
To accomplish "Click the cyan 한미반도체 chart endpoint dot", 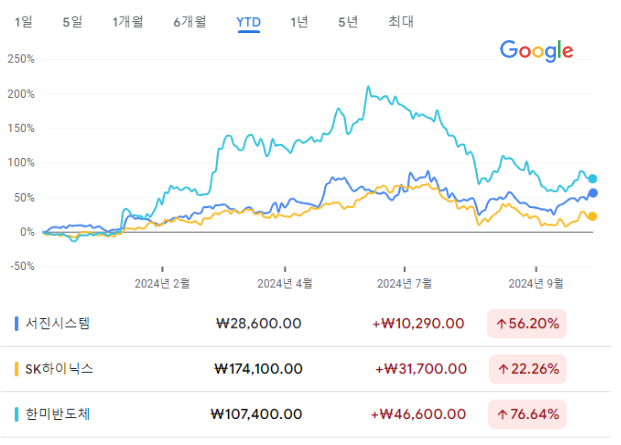I will pyautogui.click(x=592, y=179).
